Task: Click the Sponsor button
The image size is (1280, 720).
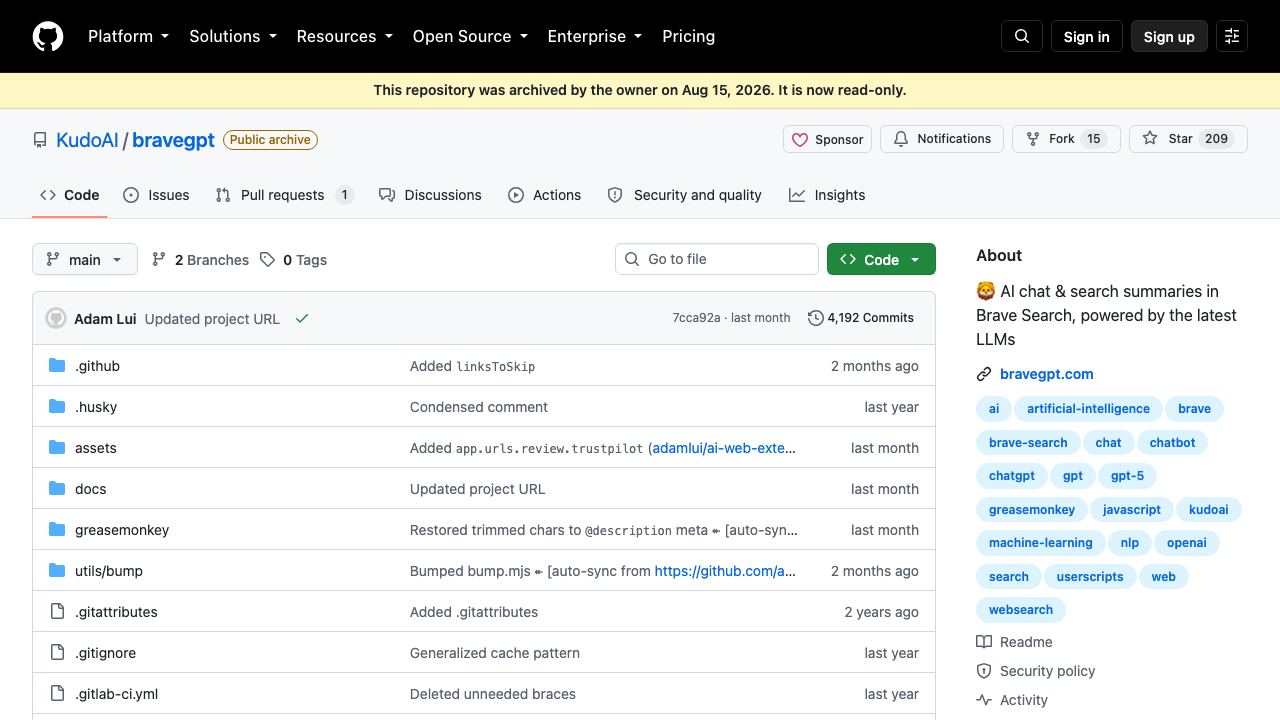Action: 827,139
